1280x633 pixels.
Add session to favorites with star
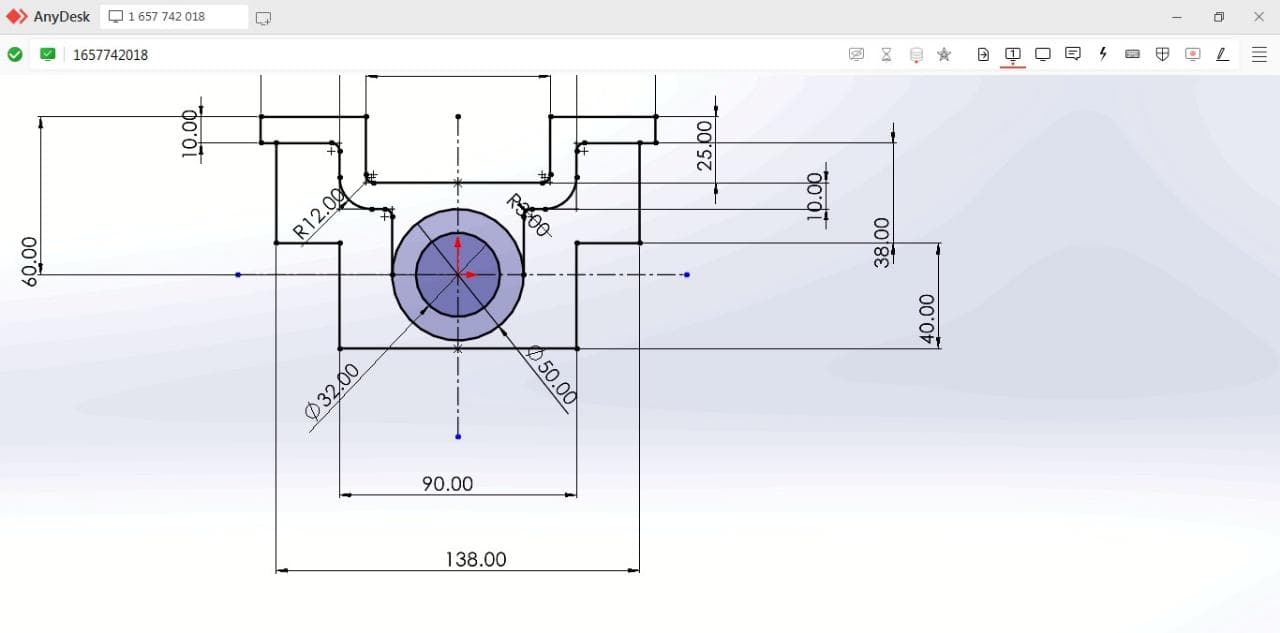click(x=944, y=54)
